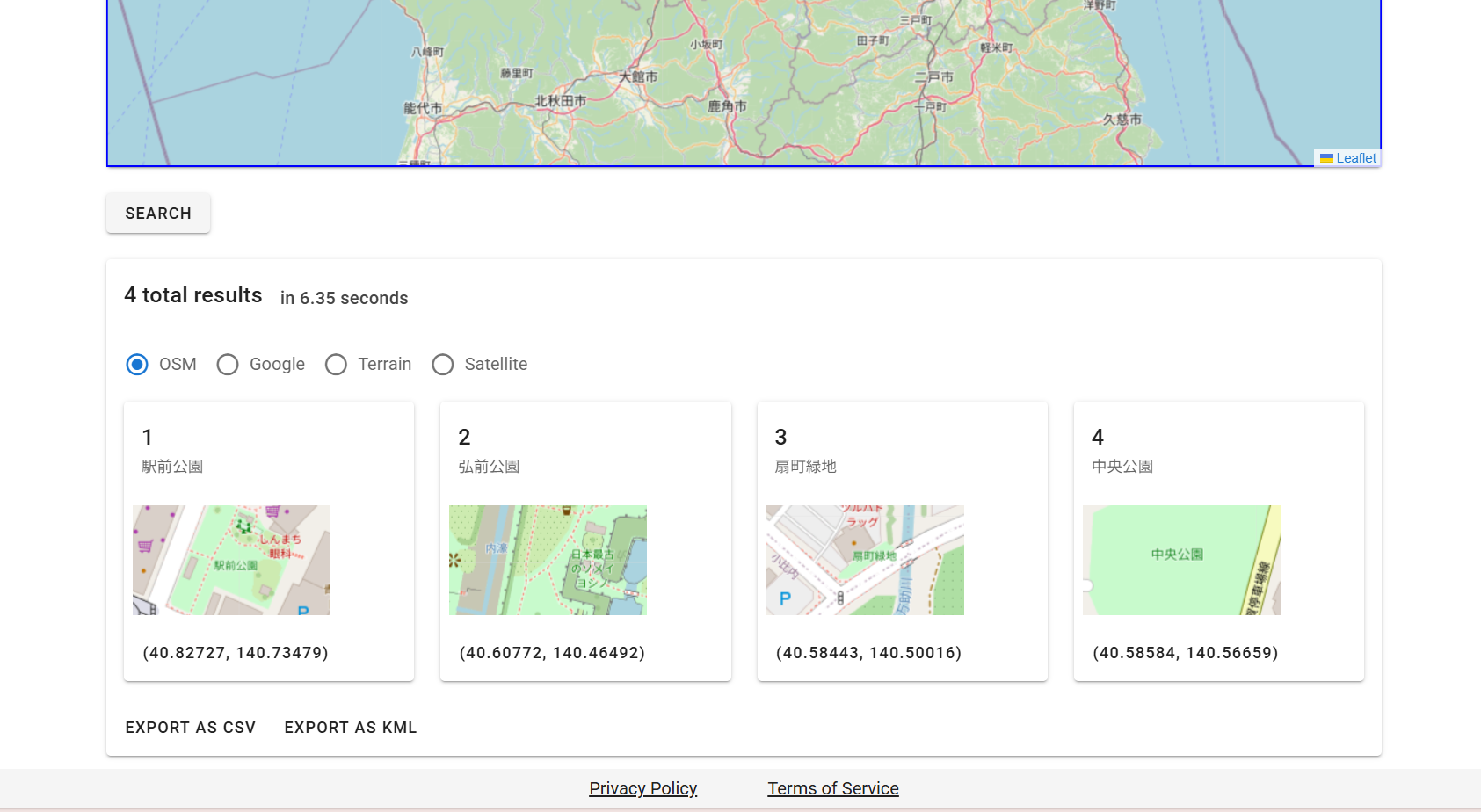Open the Terms of Service link

coord(833,788)
